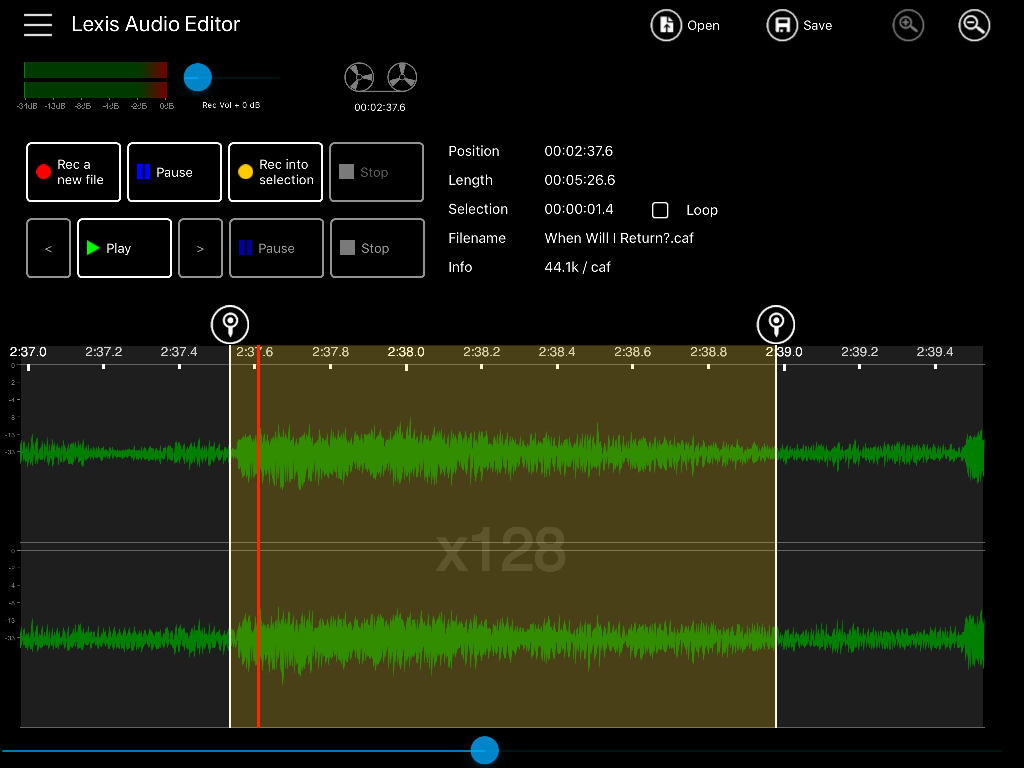Click the filename When Will I Return?.caf
The width and height of the screenshot is (1024, 768).
(x=619, y=238)
